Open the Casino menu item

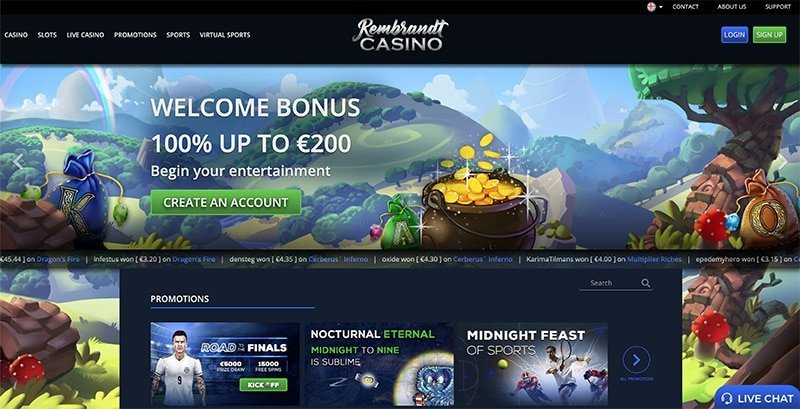16,35
